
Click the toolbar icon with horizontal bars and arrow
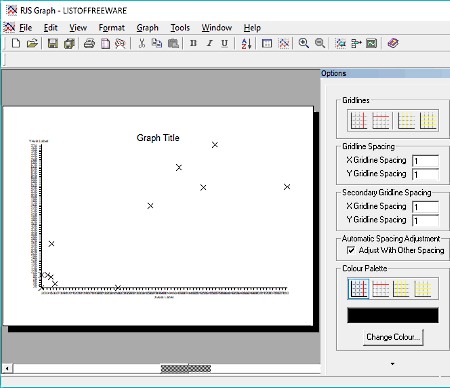[356, 43]
